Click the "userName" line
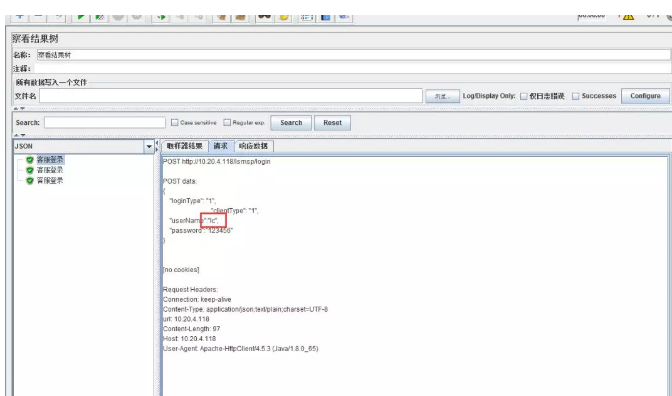 click(194, 220)
